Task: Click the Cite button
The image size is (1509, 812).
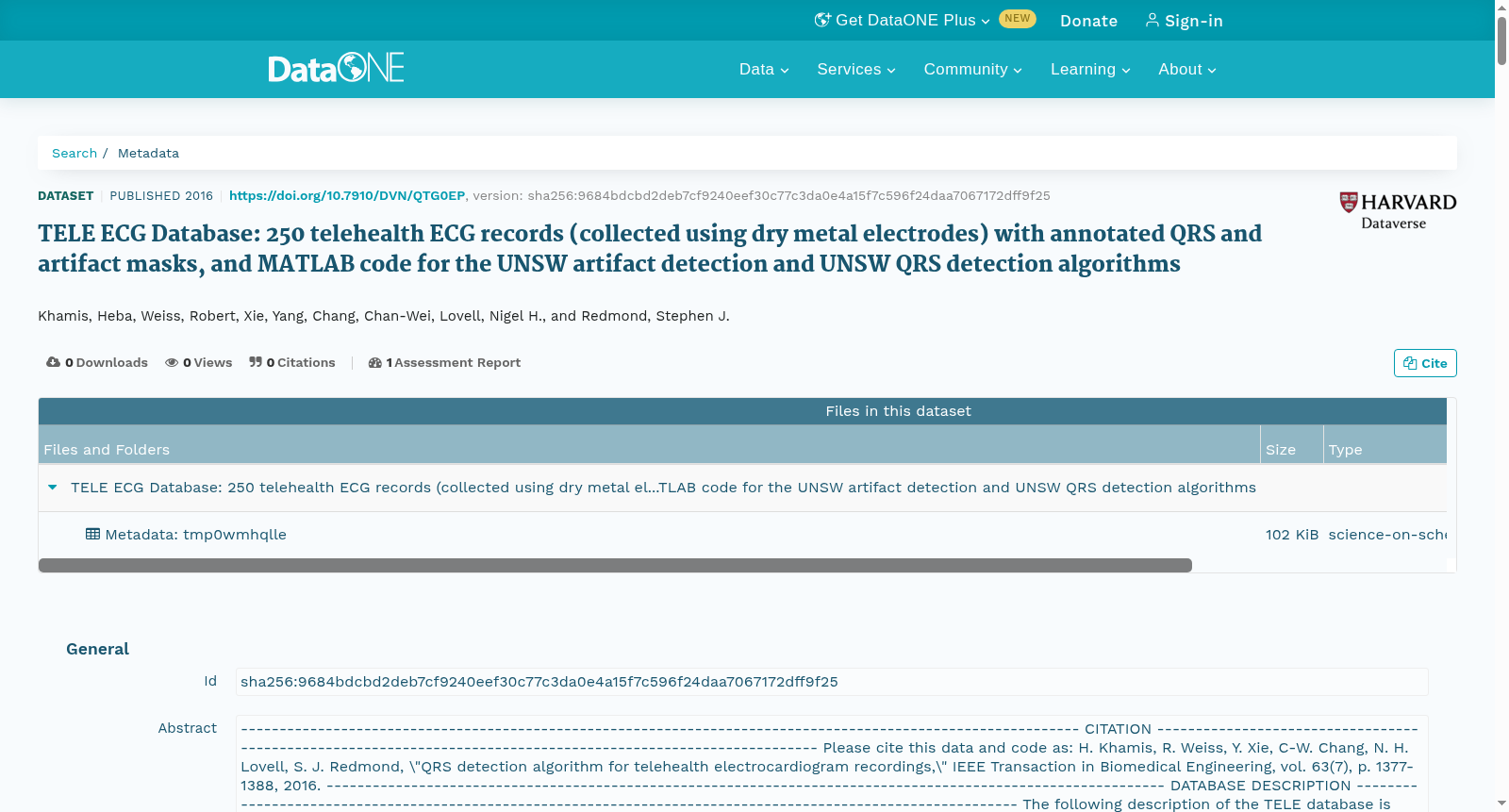Action: coord(1425,363)
